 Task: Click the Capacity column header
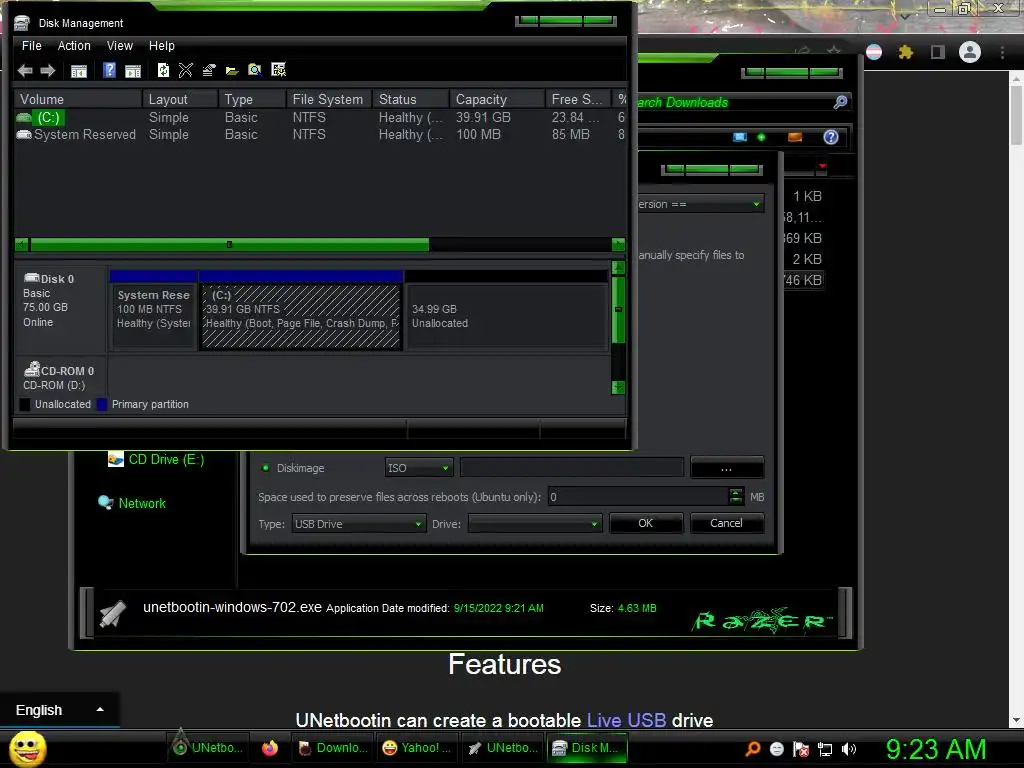(496, 99)
